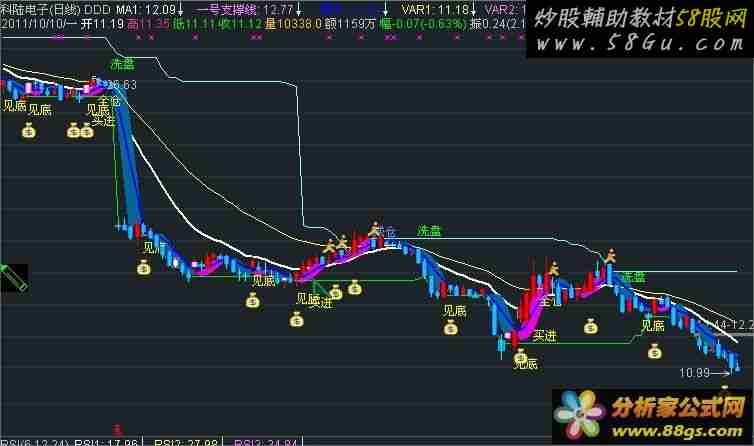Click the close price 收11.12
The image size is (754, 446).
coord(239,24)
